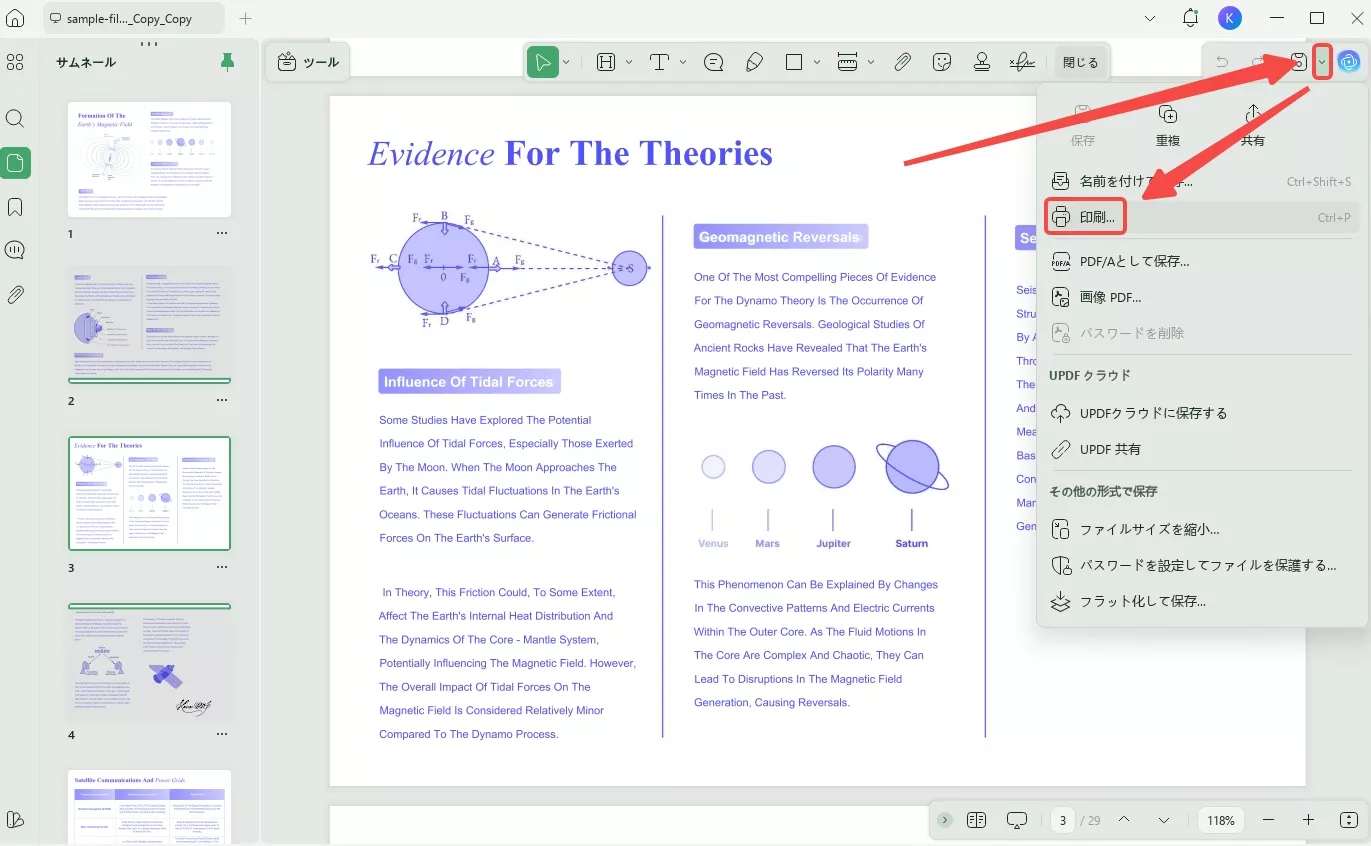This screenshot has width=1371, height=846.
Task: Select the page thumbnails sidebar icon
Action: point(15,163)
